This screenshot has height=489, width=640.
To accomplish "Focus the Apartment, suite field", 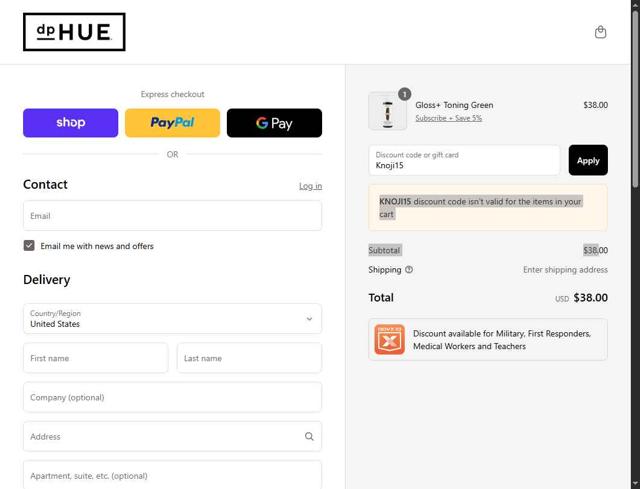I will (172, 475).
